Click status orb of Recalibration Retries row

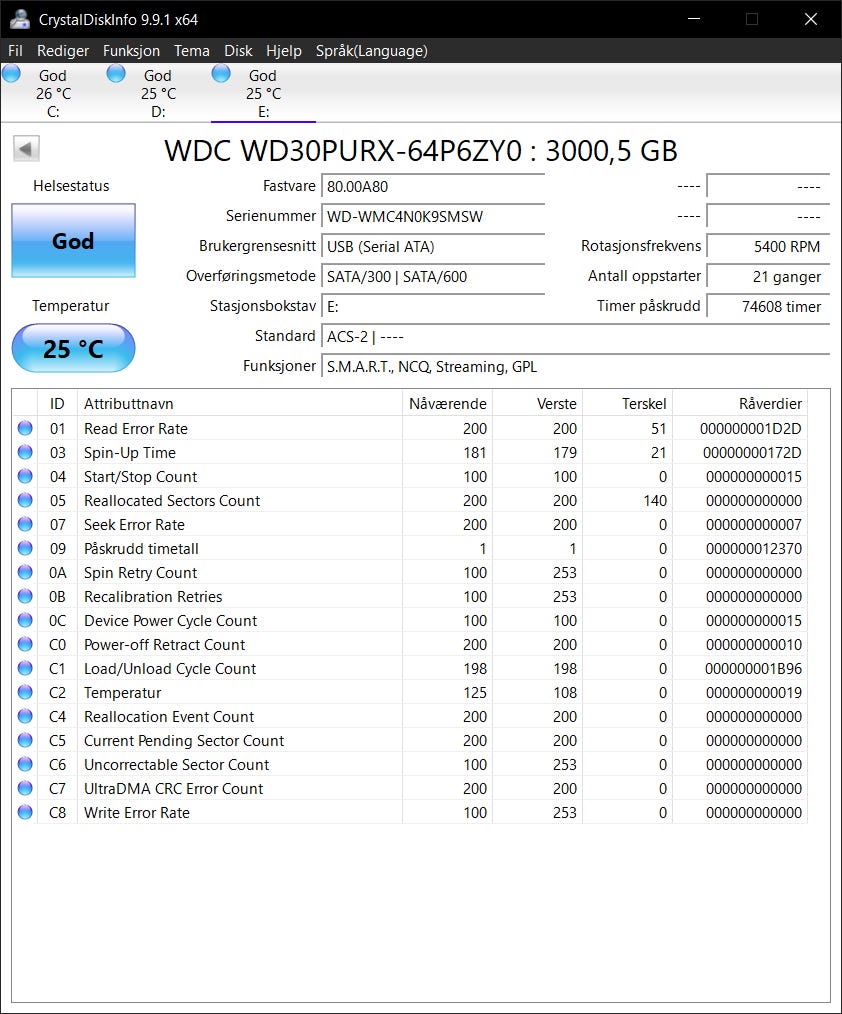point(25,596)
